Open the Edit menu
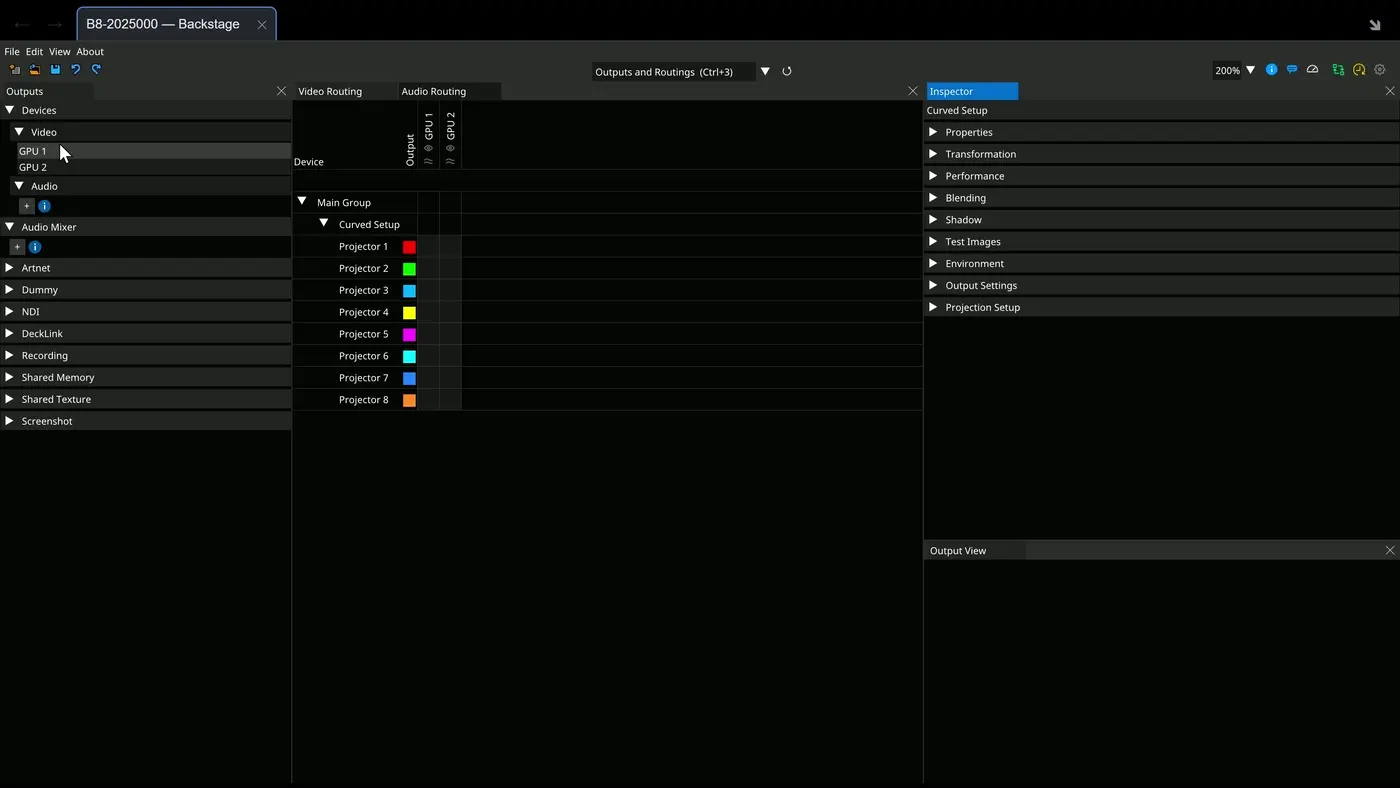Screen dimensions: 1400x788 pos(34,52)
